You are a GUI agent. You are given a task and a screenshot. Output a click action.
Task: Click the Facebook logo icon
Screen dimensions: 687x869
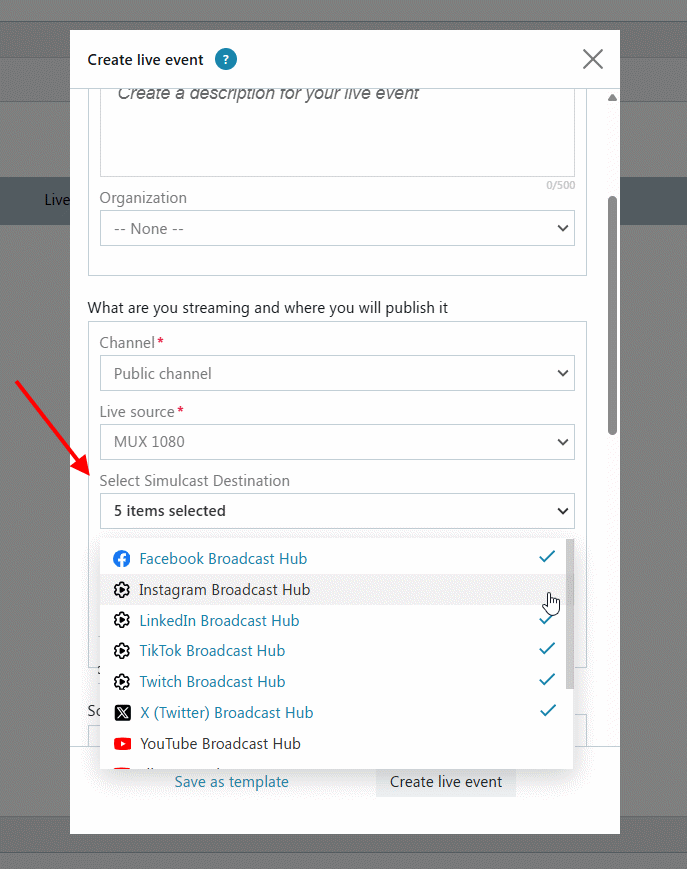122,559
